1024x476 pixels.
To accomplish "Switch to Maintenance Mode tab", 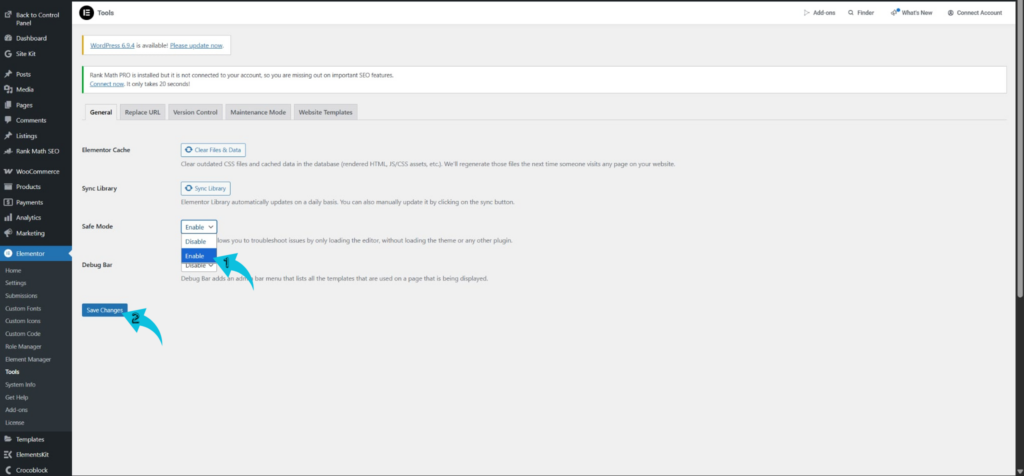I will pos(258,112).
